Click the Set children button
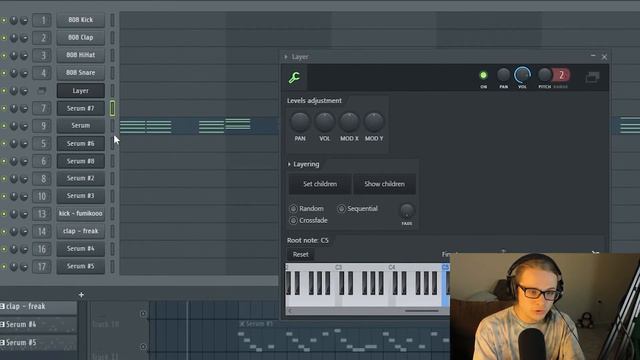Image resolution: width=640 pixels, height=360 pixels. point(320,184)
